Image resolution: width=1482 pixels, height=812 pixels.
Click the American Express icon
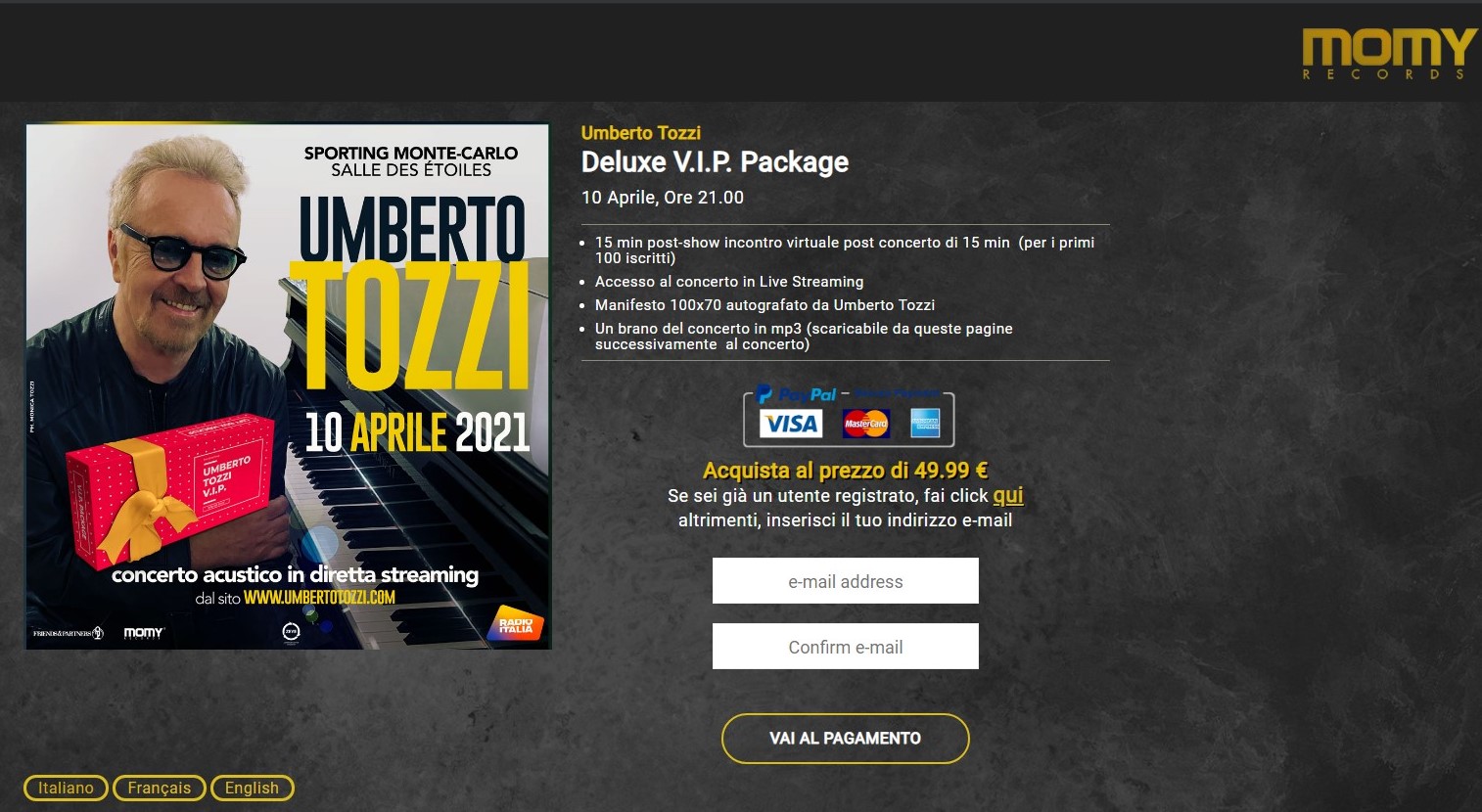click(925, 423)
